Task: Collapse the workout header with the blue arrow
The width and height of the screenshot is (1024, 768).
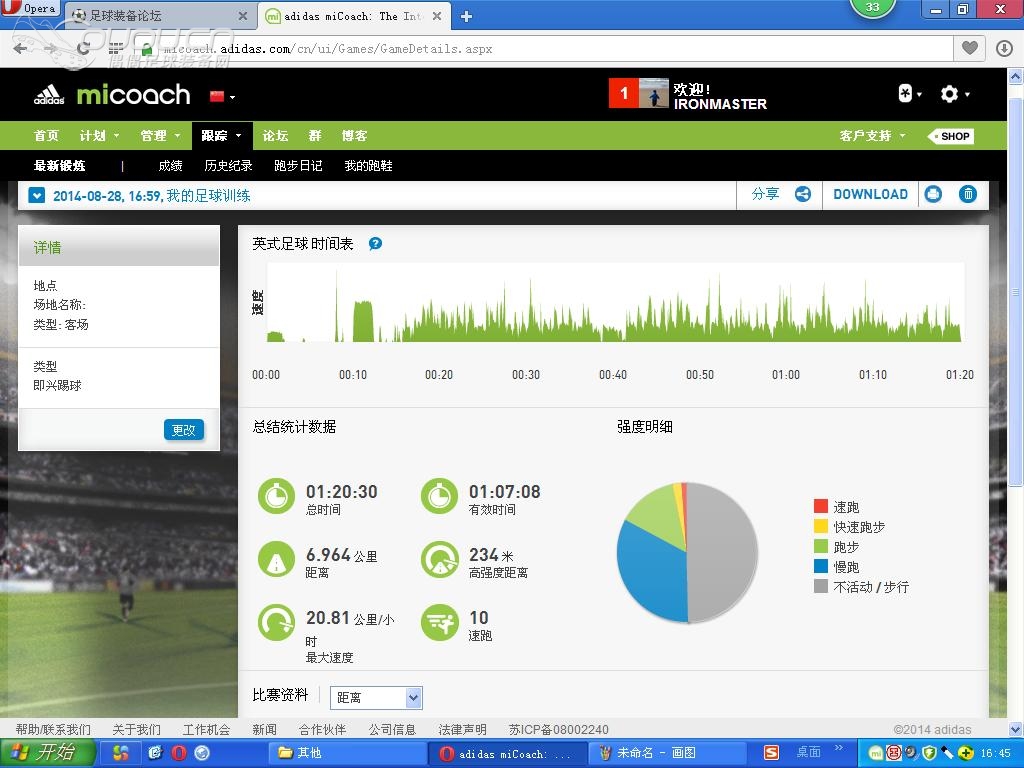Action: coord(37,194)
